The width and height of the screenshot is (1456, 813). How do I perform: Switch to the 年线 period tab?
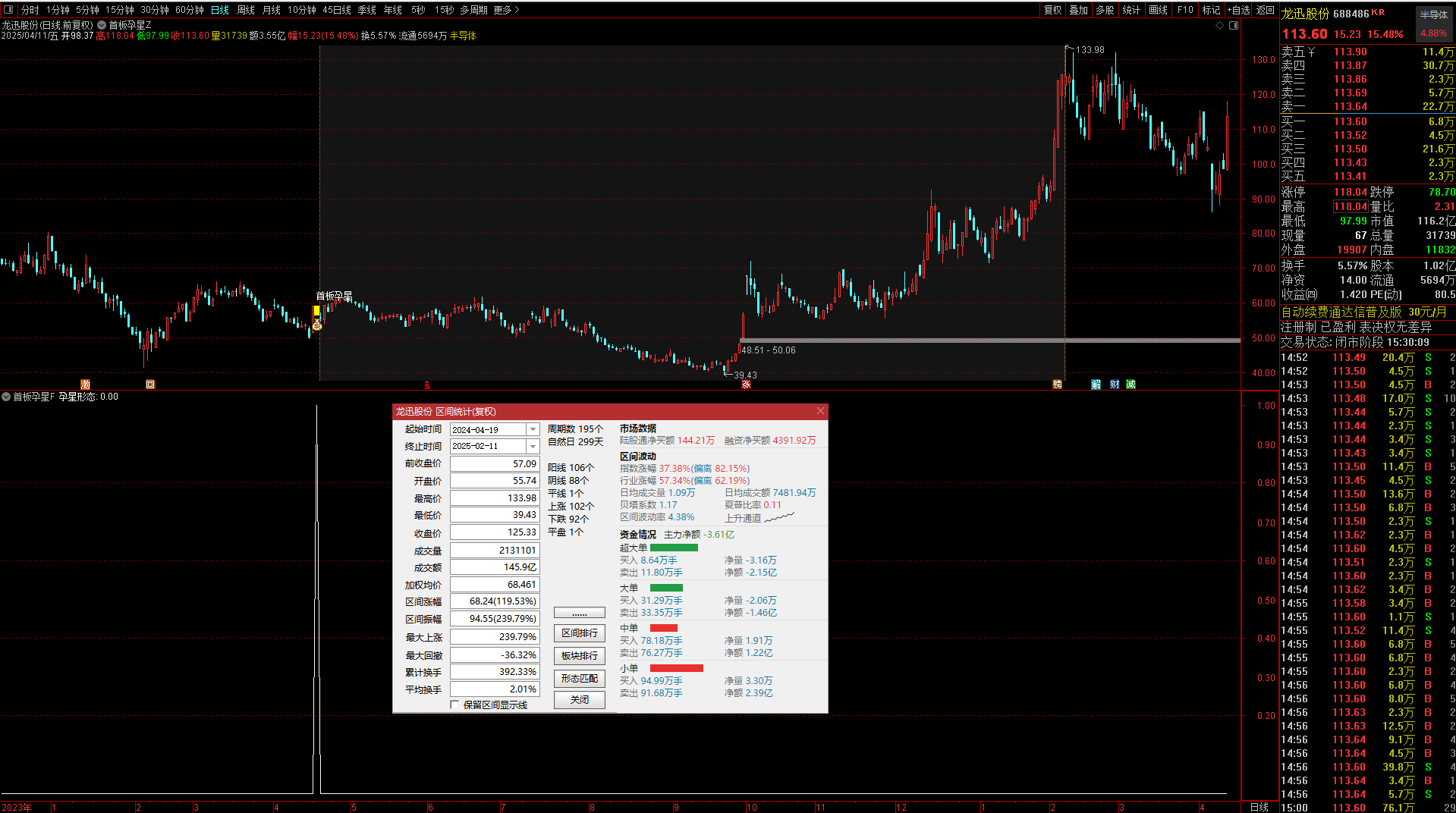(x=393, y=10)
